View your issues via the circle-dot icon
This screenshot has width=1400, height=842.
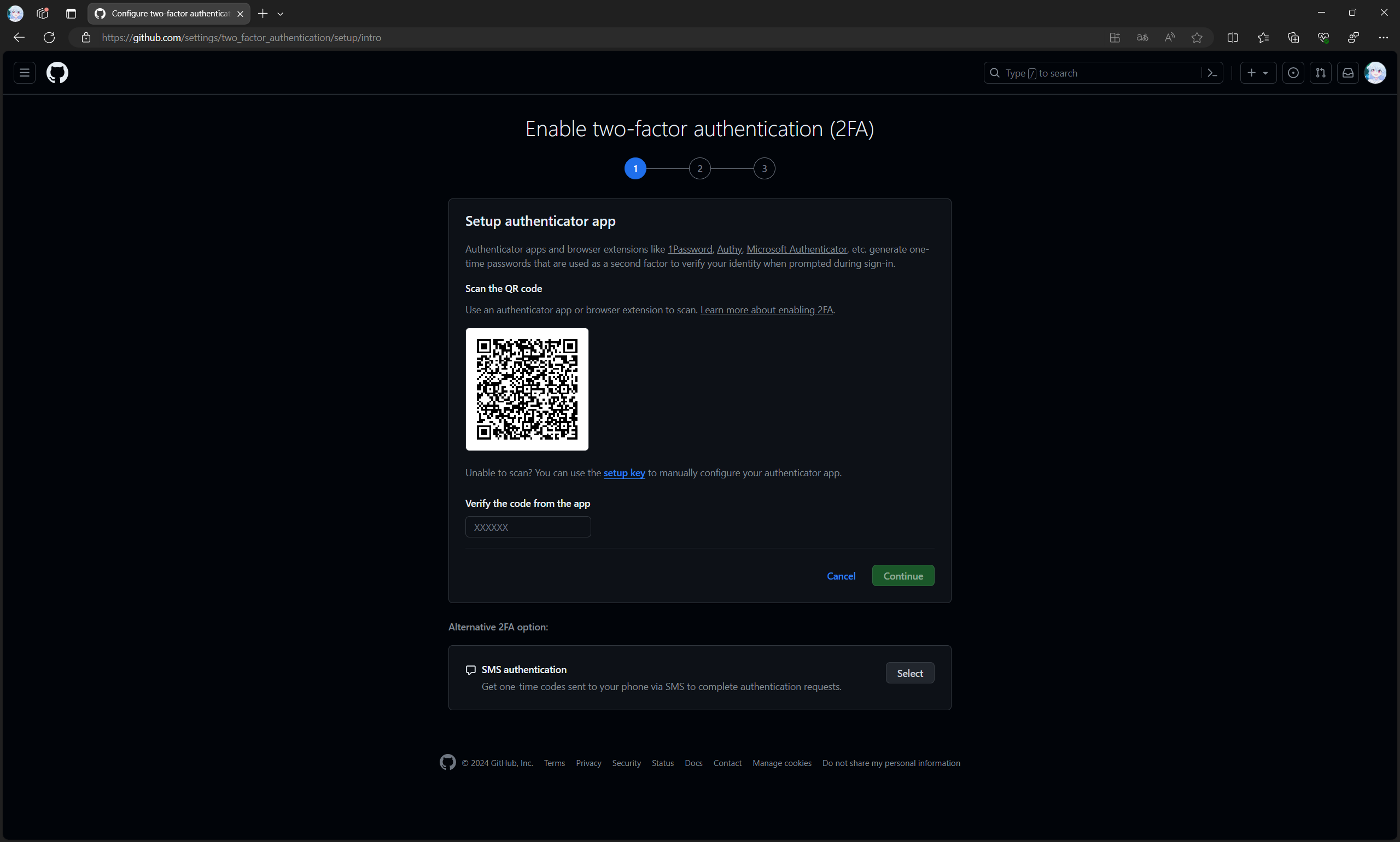(x=1293, y=73)
